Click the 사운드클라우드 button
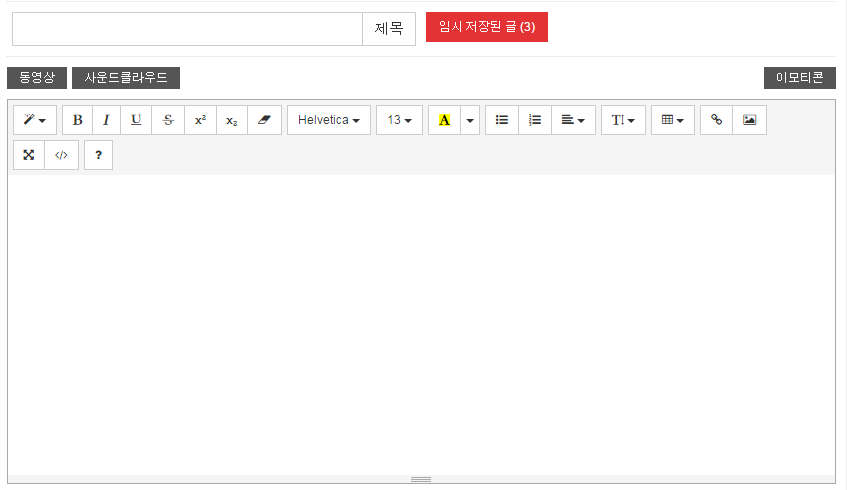The height and width of the screenshot is (490, 847). tap(126, 78)
